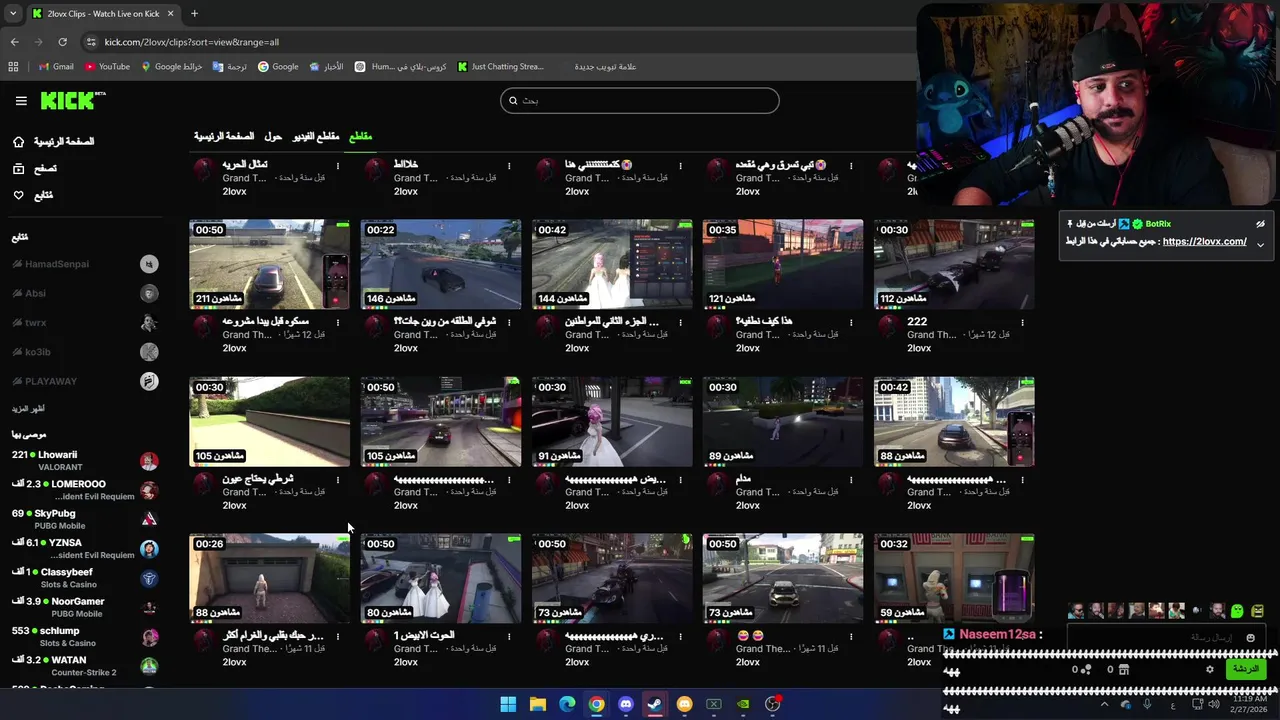Open Classybeef recommended channel

tap(85, 577)
